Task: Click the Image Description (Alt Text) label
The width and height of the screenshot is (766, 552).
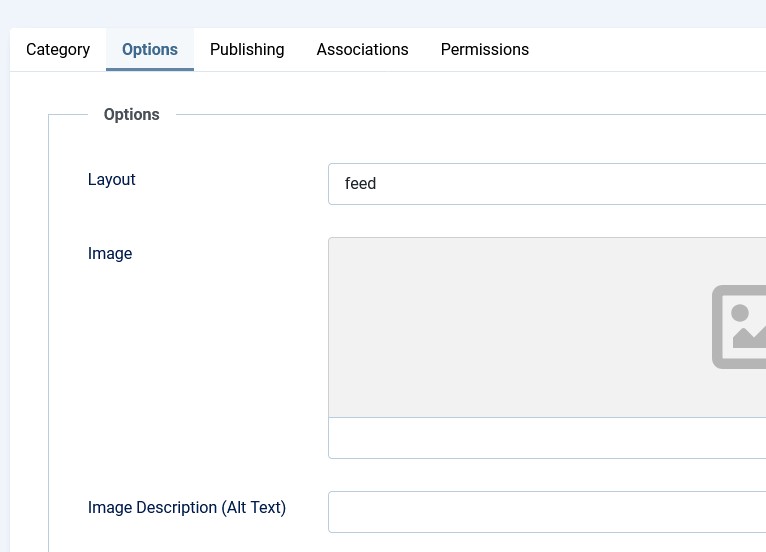Action: coord(187,508)
